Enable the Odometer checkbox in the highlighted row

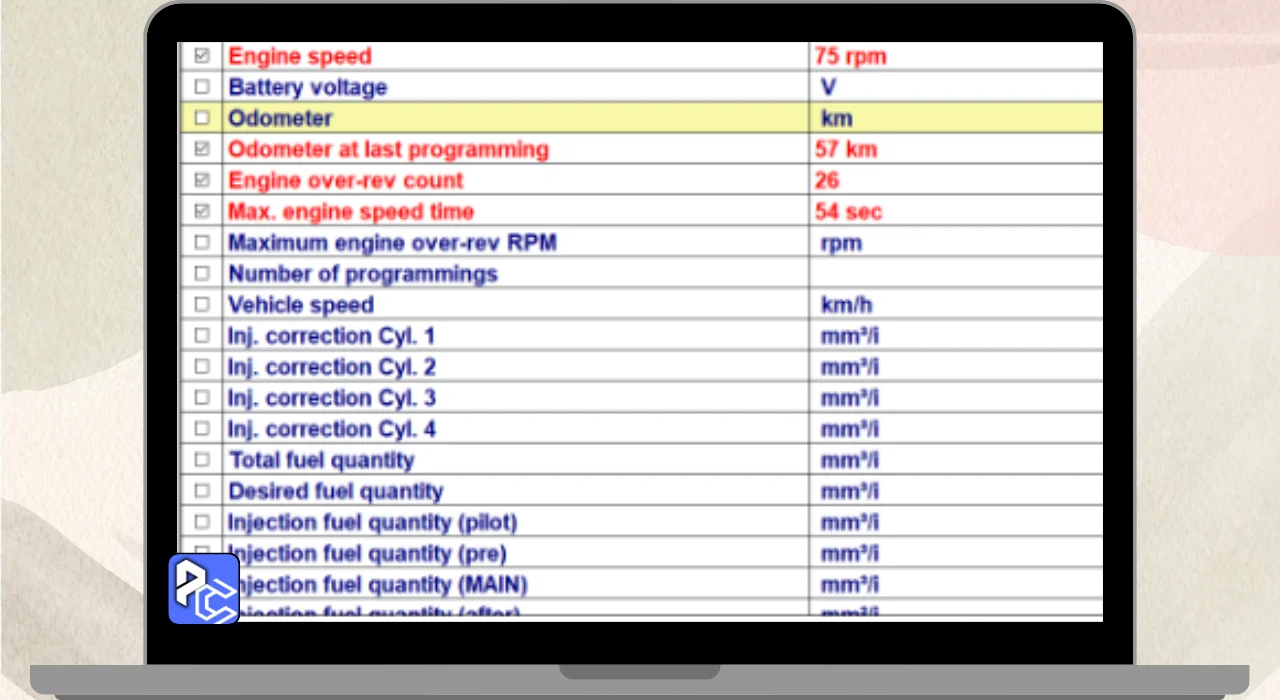[202, 118]
